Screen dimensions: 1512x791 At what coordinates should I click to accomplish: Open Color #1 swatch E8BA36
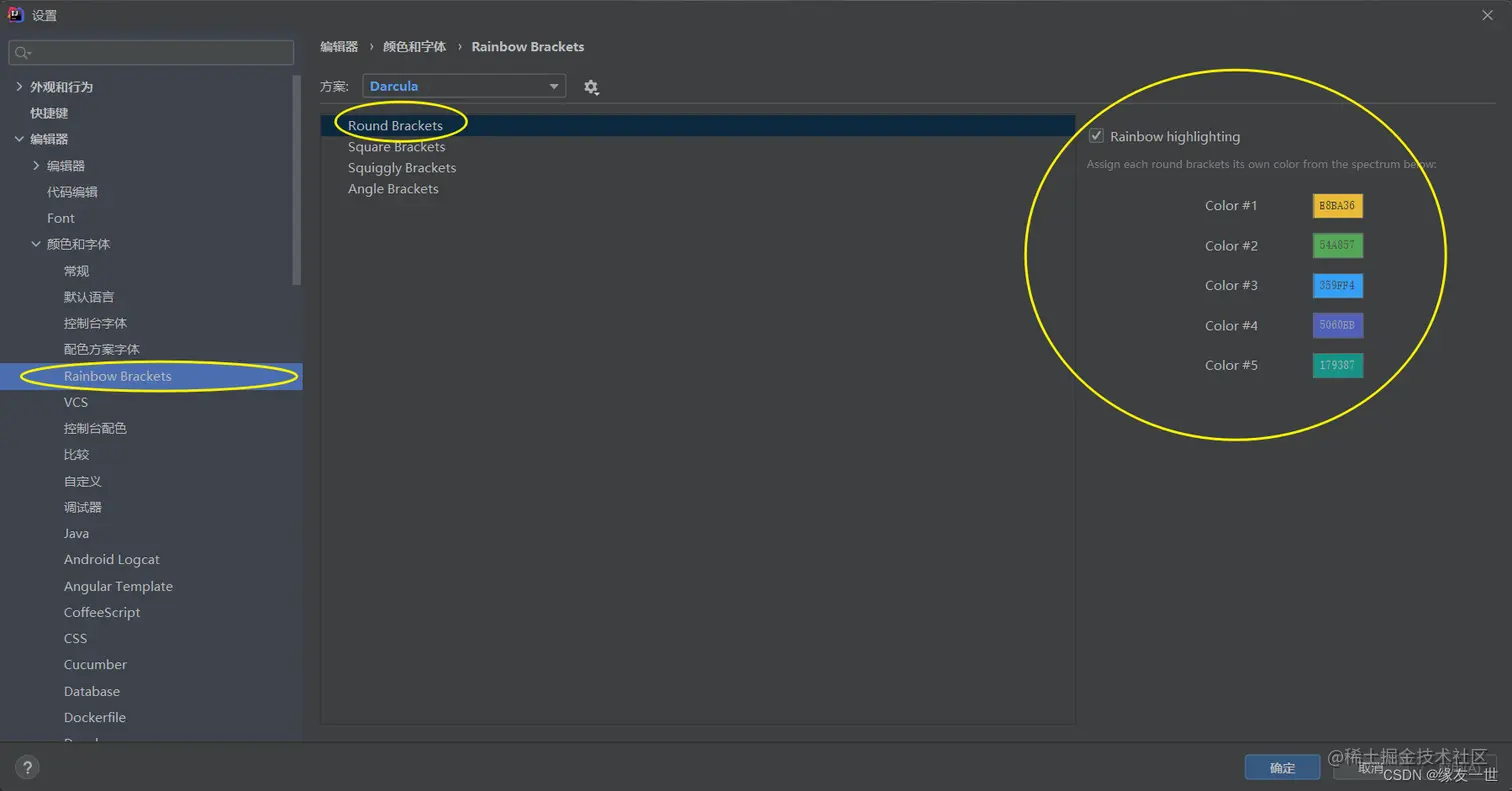[x=1337, y=206]
